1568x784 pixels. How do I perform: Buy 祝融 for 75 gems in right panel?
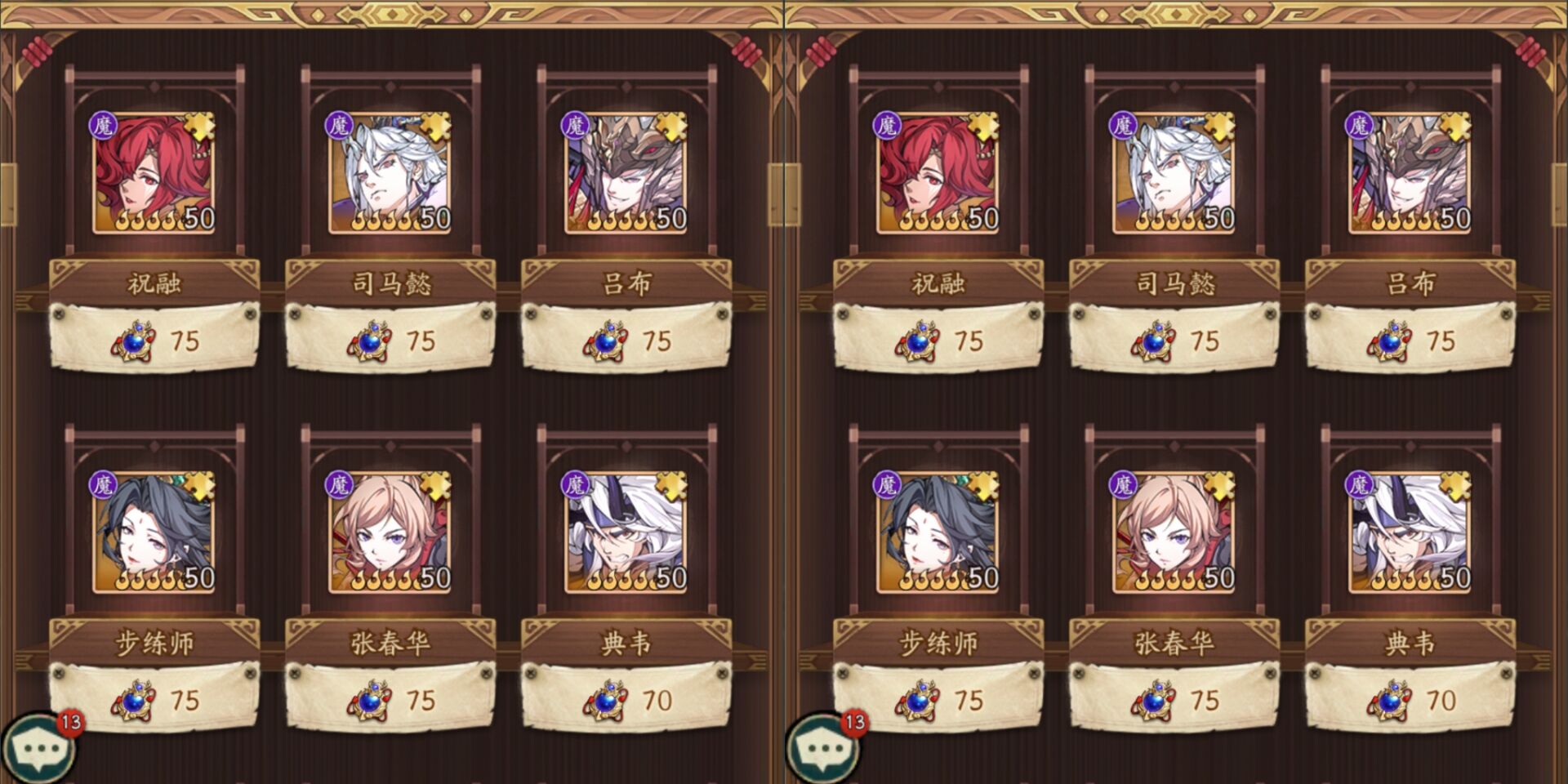pos(938,339)
